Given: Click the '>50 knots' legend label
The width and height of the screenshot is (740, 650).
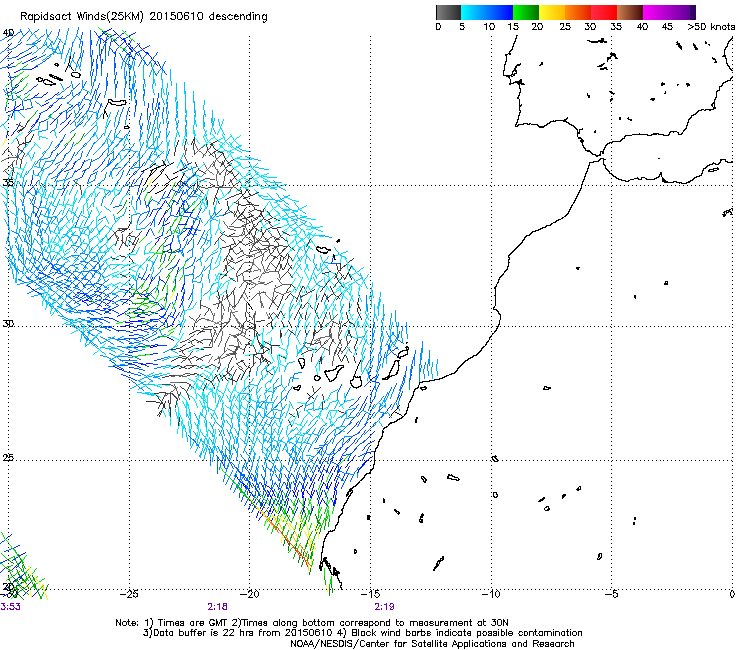Looking at the screenshot, I should tap(711, 27).
